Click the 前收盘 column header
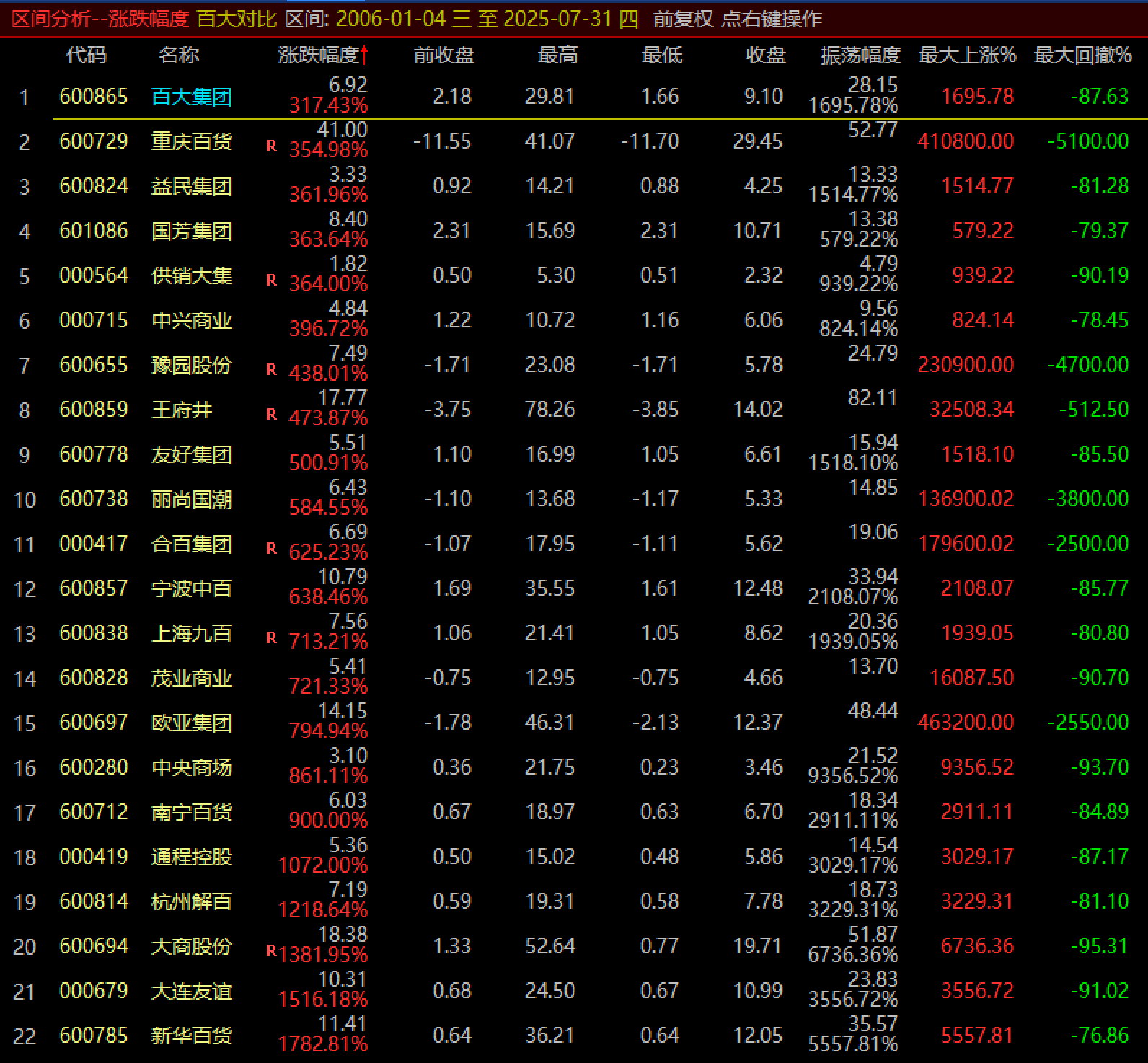The width and height of the screenshot is (1148, 1063). [444, 55]
